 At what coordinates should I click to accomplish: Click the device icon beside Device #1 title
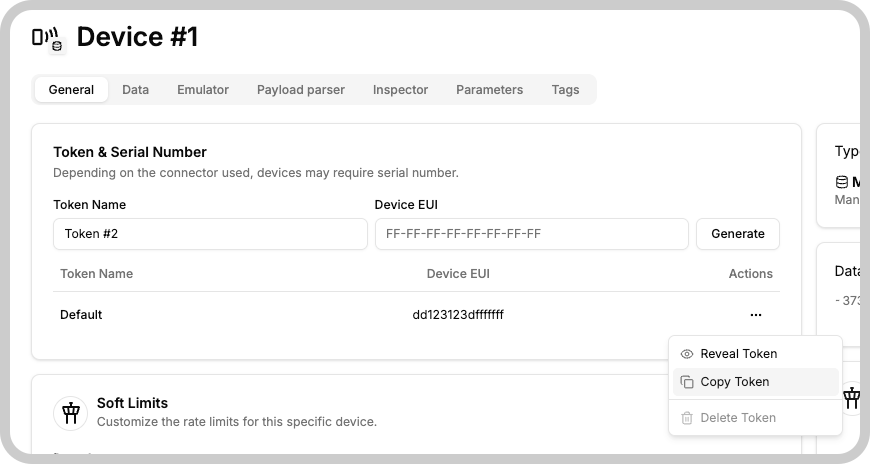(x=49, y=40)
